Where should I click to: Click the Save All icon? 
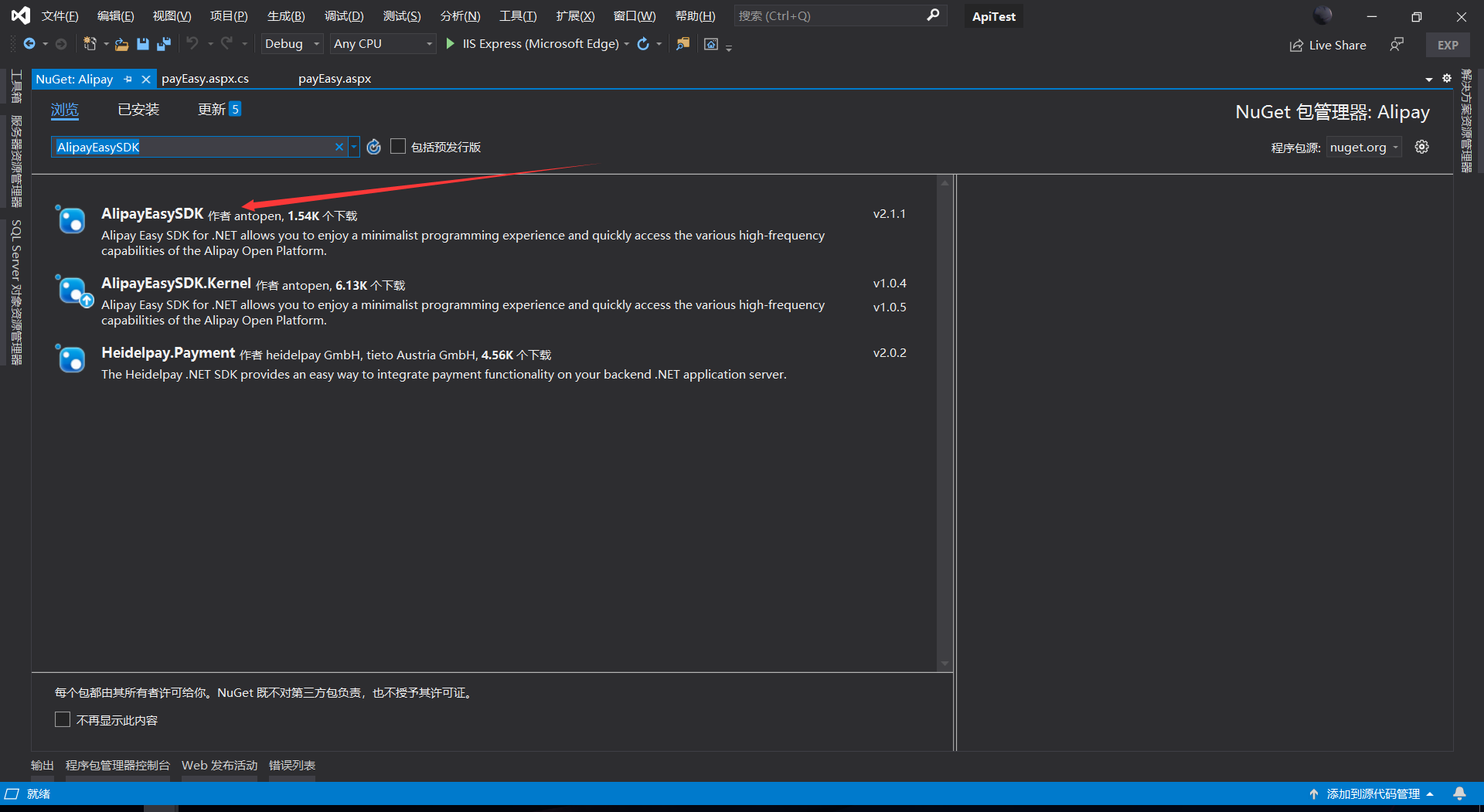point(164,44)
